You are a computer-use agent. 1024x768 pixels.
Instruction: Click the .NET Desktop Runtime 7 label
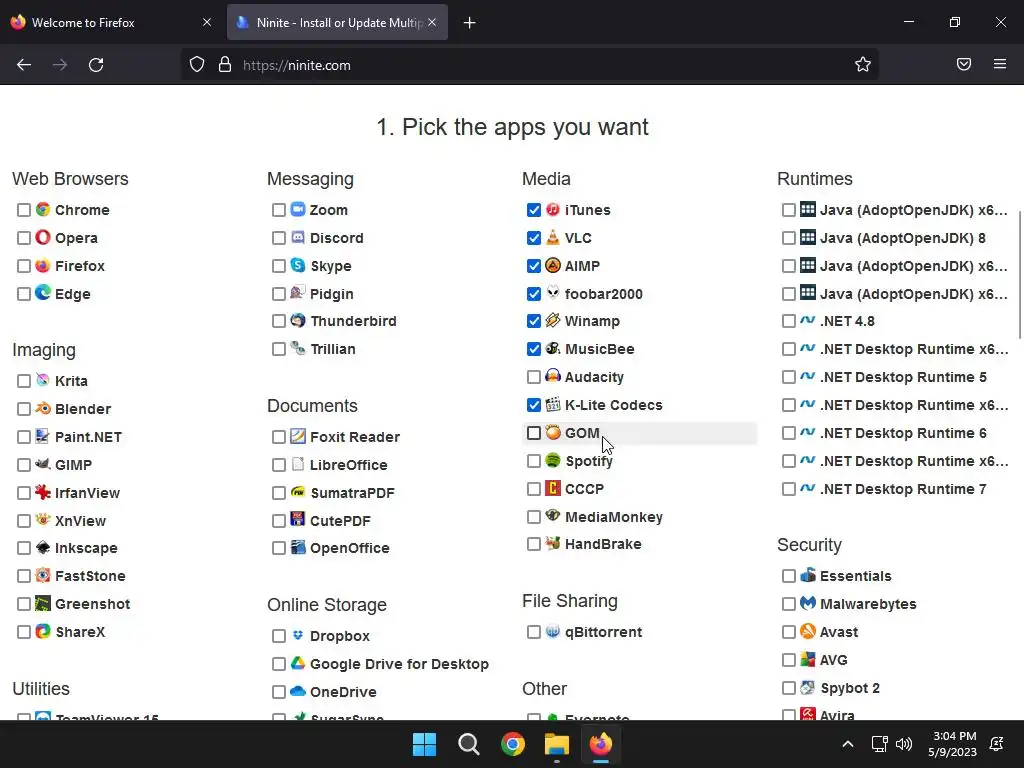pos(903,489)
